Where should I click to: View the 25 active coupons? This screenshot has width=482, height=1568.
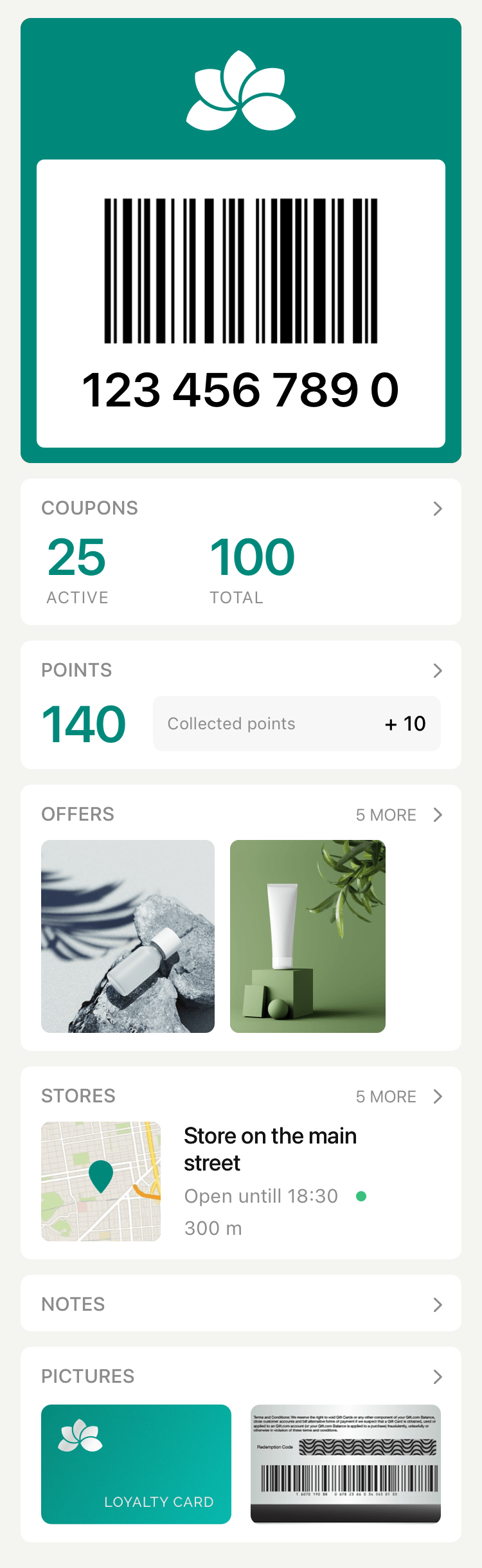click(x=77, y=569)
